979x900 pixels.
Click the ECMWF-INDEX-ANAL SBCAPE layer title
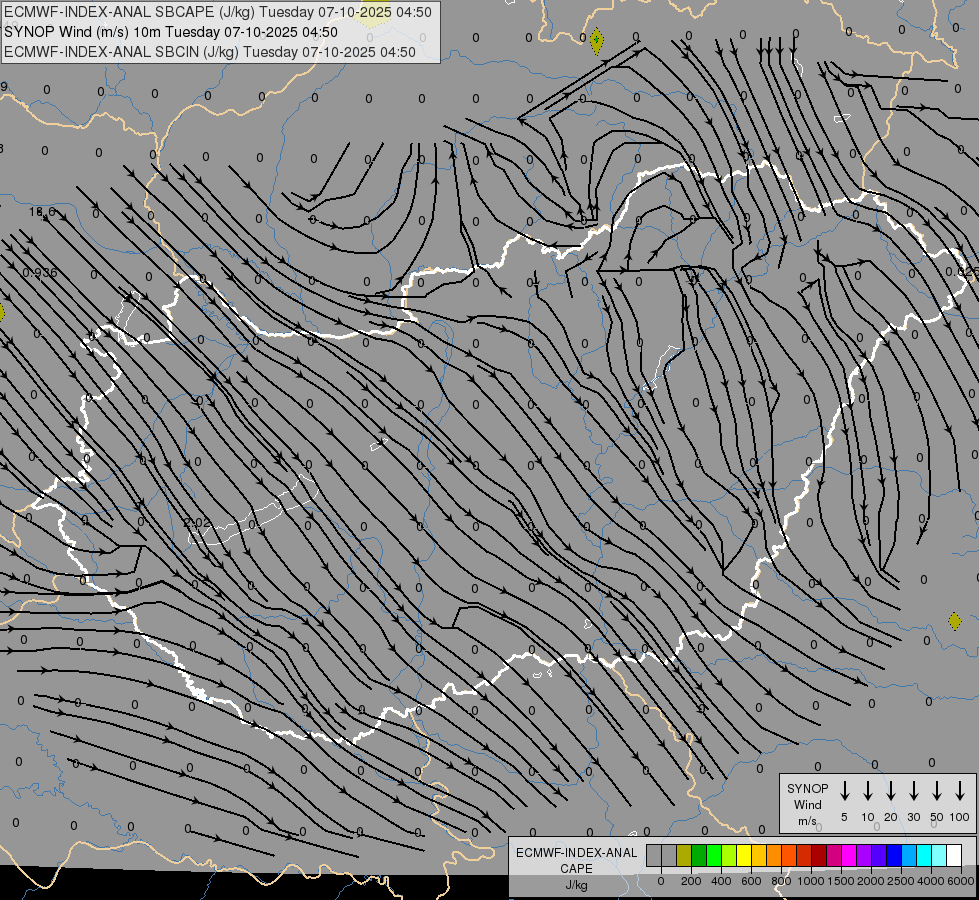(218, 12)
